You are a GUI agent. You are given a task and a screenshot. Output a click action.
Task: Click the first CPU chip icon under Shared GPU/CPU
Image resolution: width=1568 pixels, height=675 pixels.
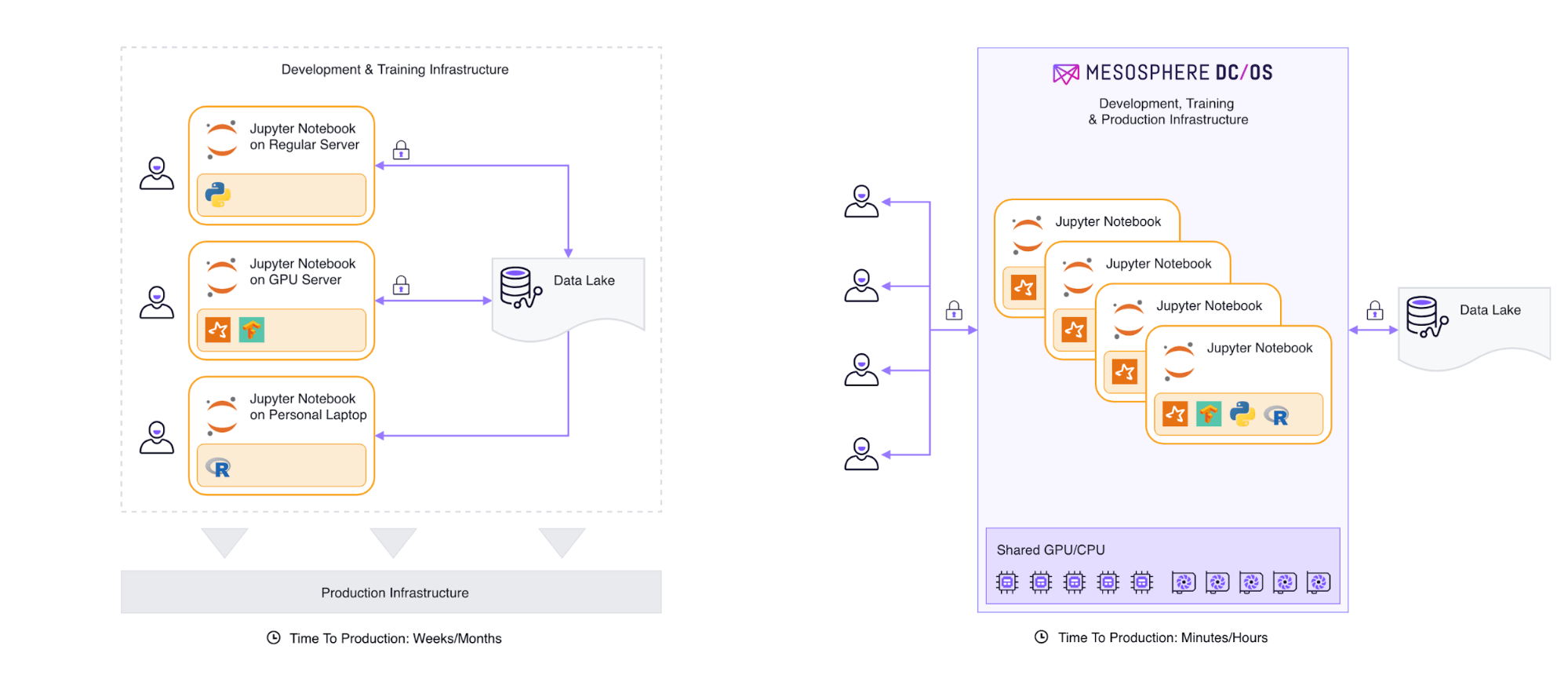click(1007, 582)
